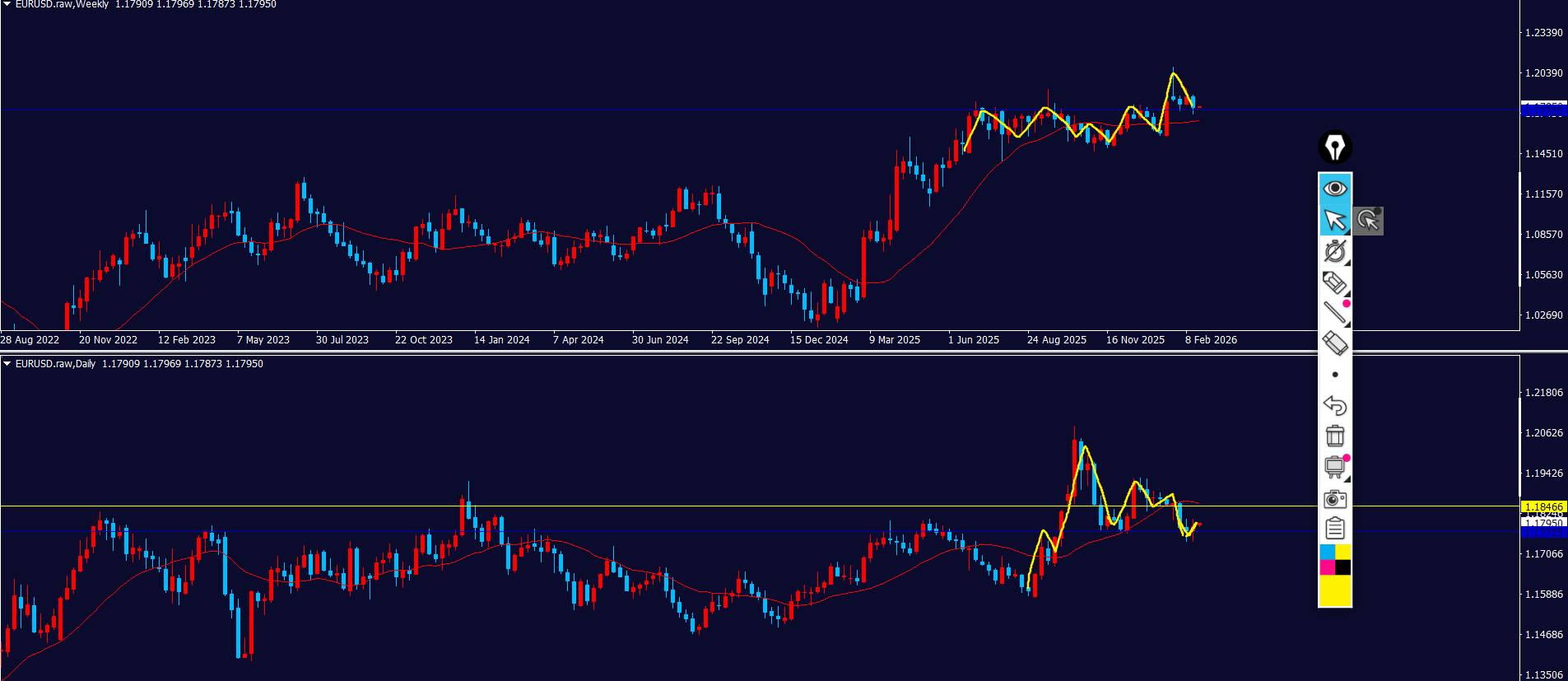Image resolution: width=1568 pixels, height=681 pixels.
Task: Pick the cyan color swatch
Action: click(1327, 552)
